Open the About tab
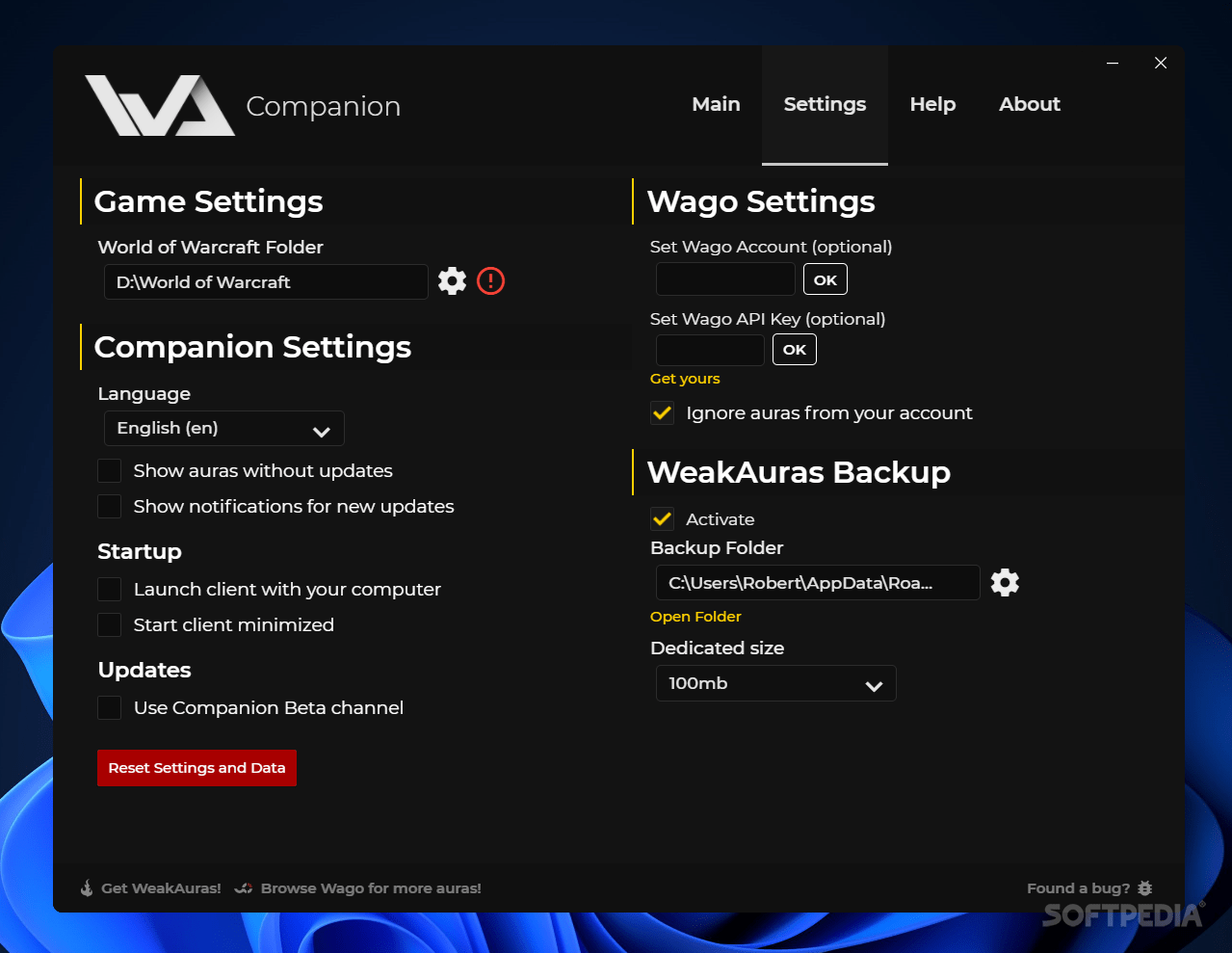 [x=1029, y=104]
